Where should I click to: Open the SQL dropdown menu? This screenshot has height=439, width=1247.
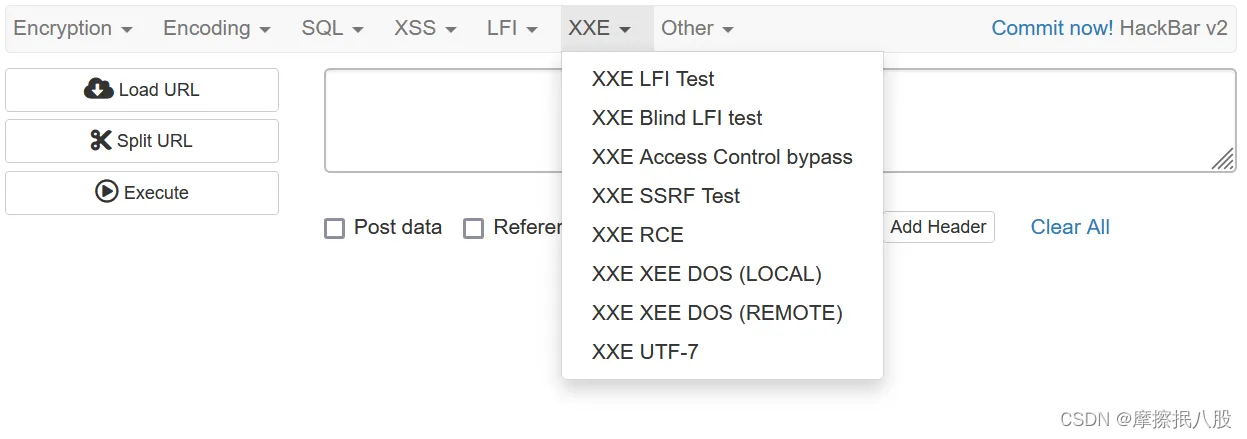(x=332, y=28)
